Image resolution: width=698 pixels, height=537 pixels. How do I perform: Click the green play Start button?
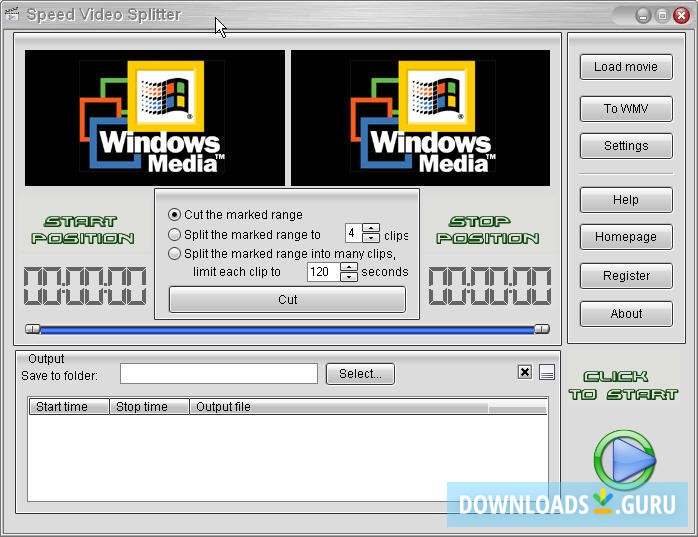click(624, 460)
